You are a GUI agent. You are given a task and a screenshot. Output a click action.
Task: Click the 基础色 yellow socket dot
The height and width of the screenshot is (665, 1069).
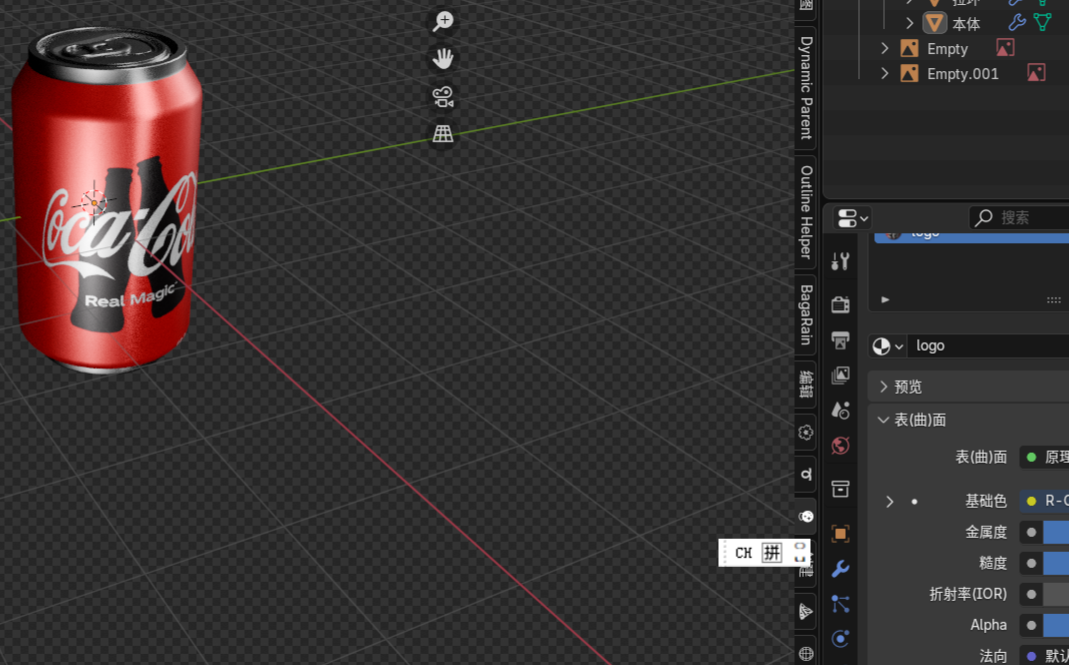pyautogui.click(x=1032, y=501)
